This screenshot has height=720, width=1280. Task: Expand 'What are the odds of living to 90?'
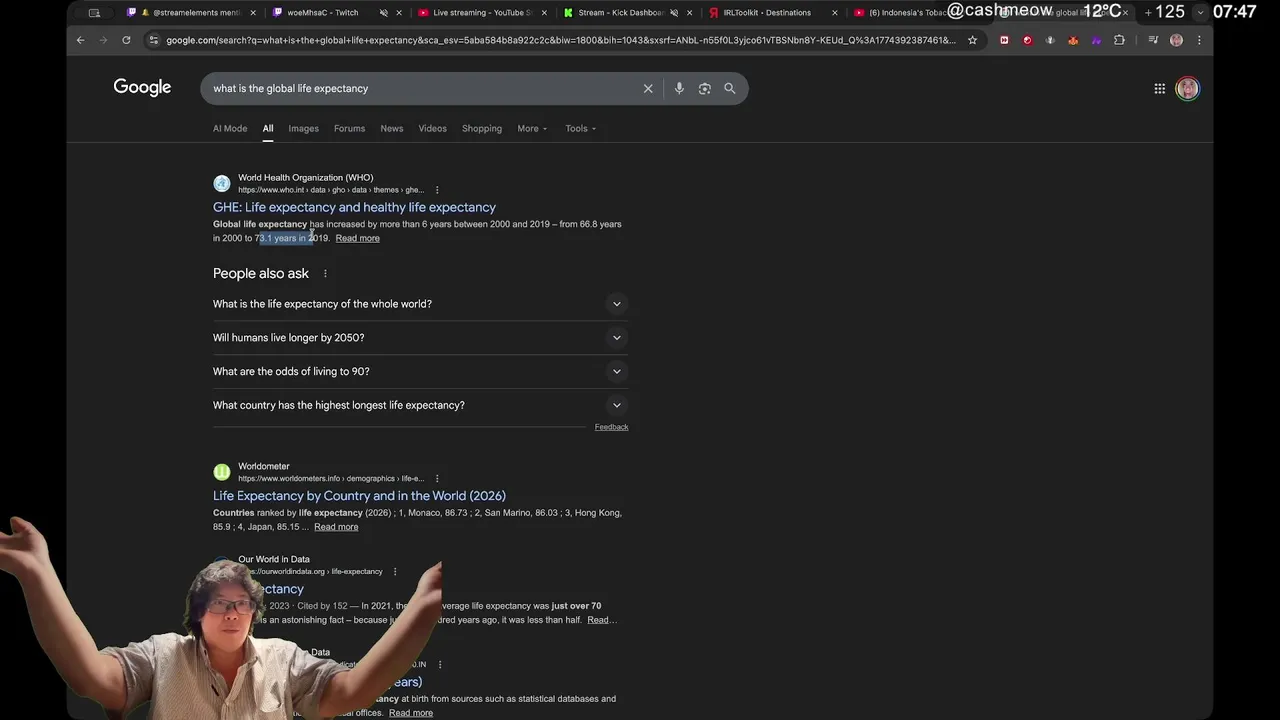click(x=420, y=371)
